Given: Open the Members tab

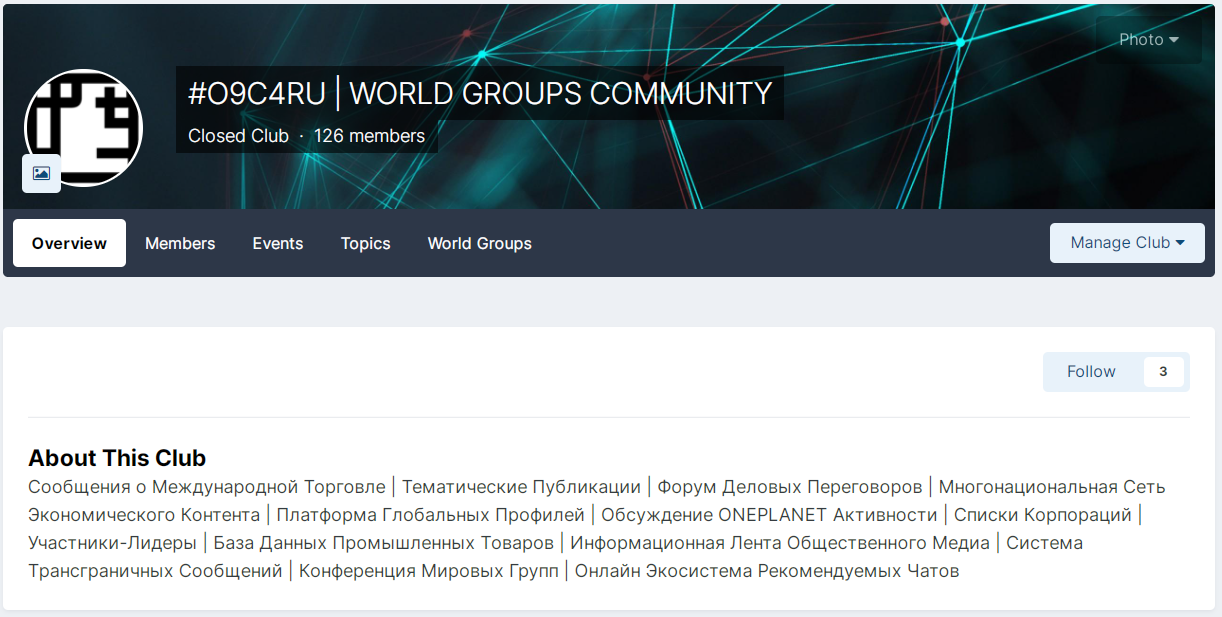Looking at the screenshot, I should pyautogui.click(x=180, y=243).
